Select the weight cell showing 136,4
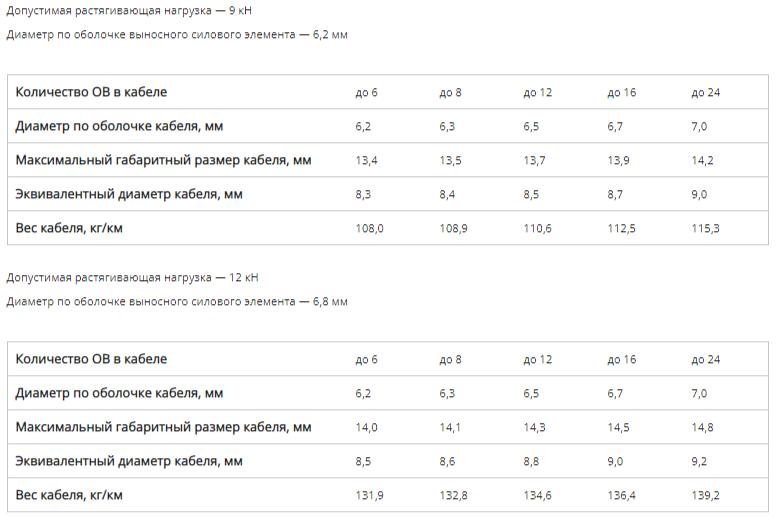Image resolution: width=776 pixels, height=517 pixels. pyautogui.click(x=621, y=495)
